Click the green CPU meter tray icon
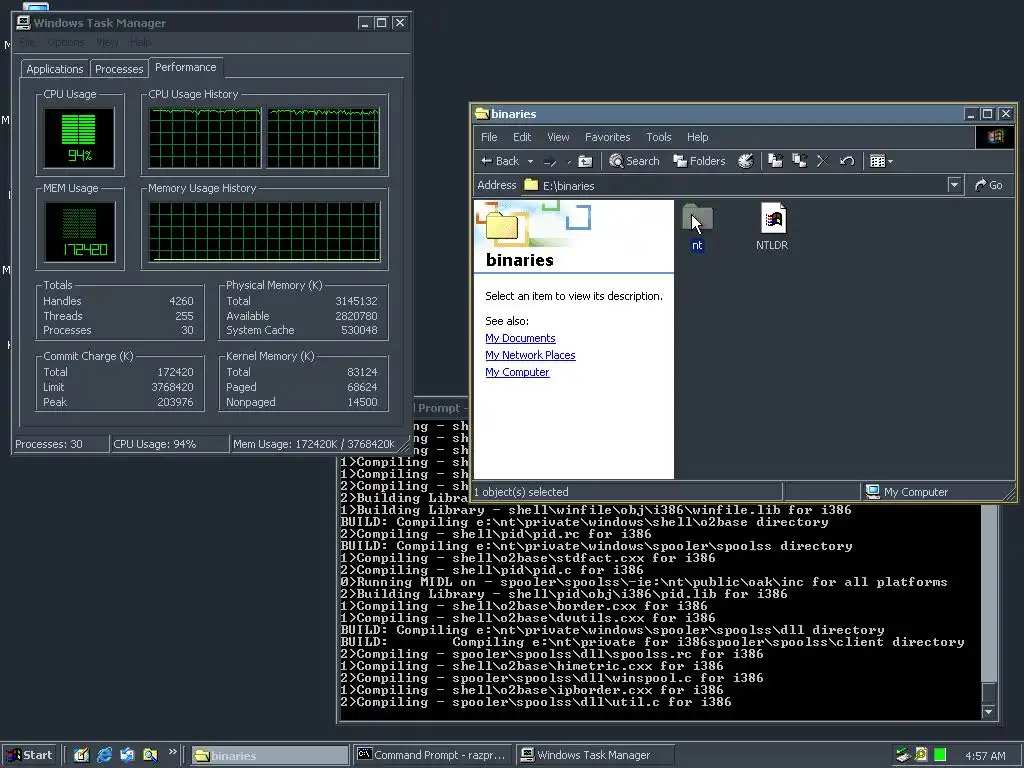The width and height of the screenshot is (1024, 768). pos(940,755)
